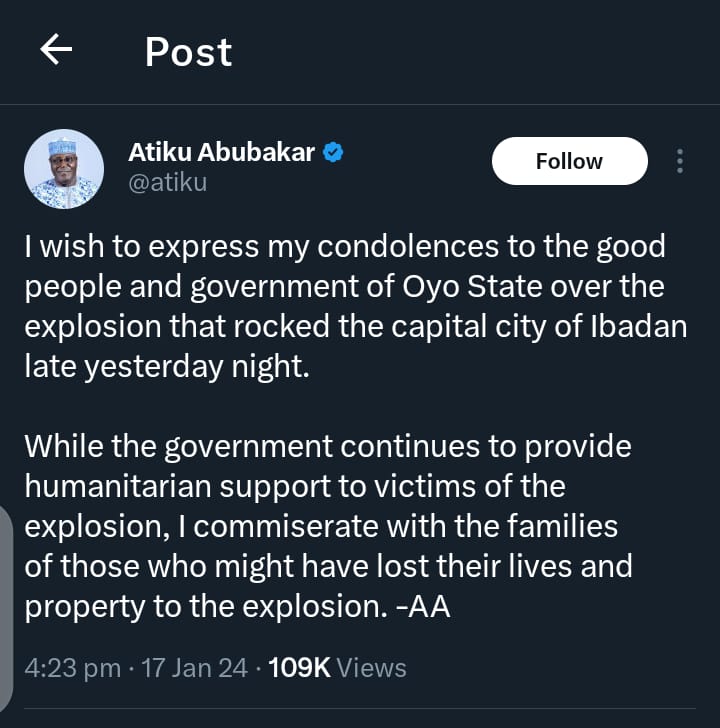Tap the @atiku handle
Image resolution: width=720 pixels, height=728 pixels.
[168, 182]
